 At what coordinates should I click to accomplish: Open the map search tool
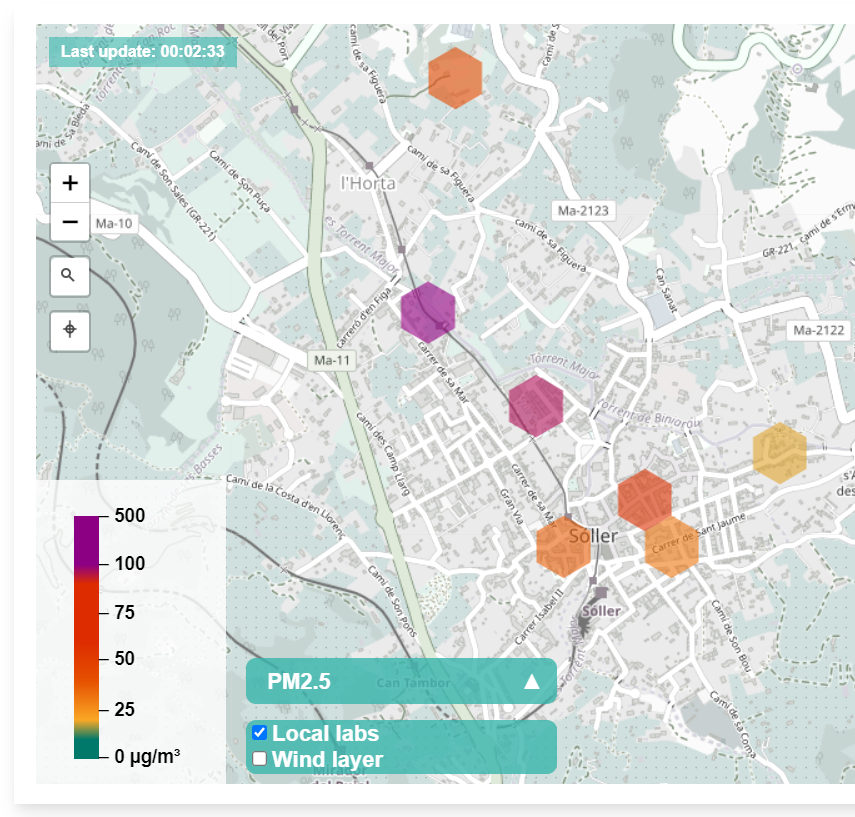point(70,275)
